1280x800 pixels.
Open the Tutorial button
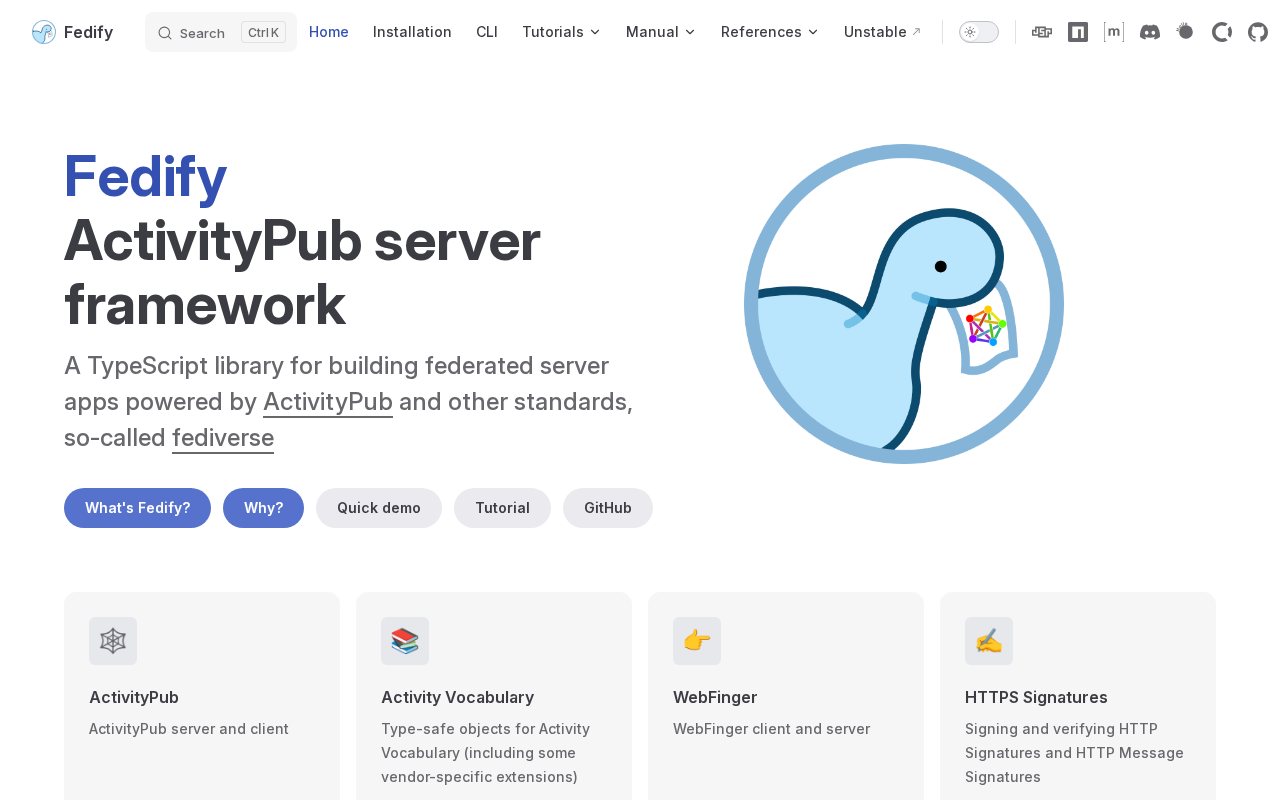point(503,508)
